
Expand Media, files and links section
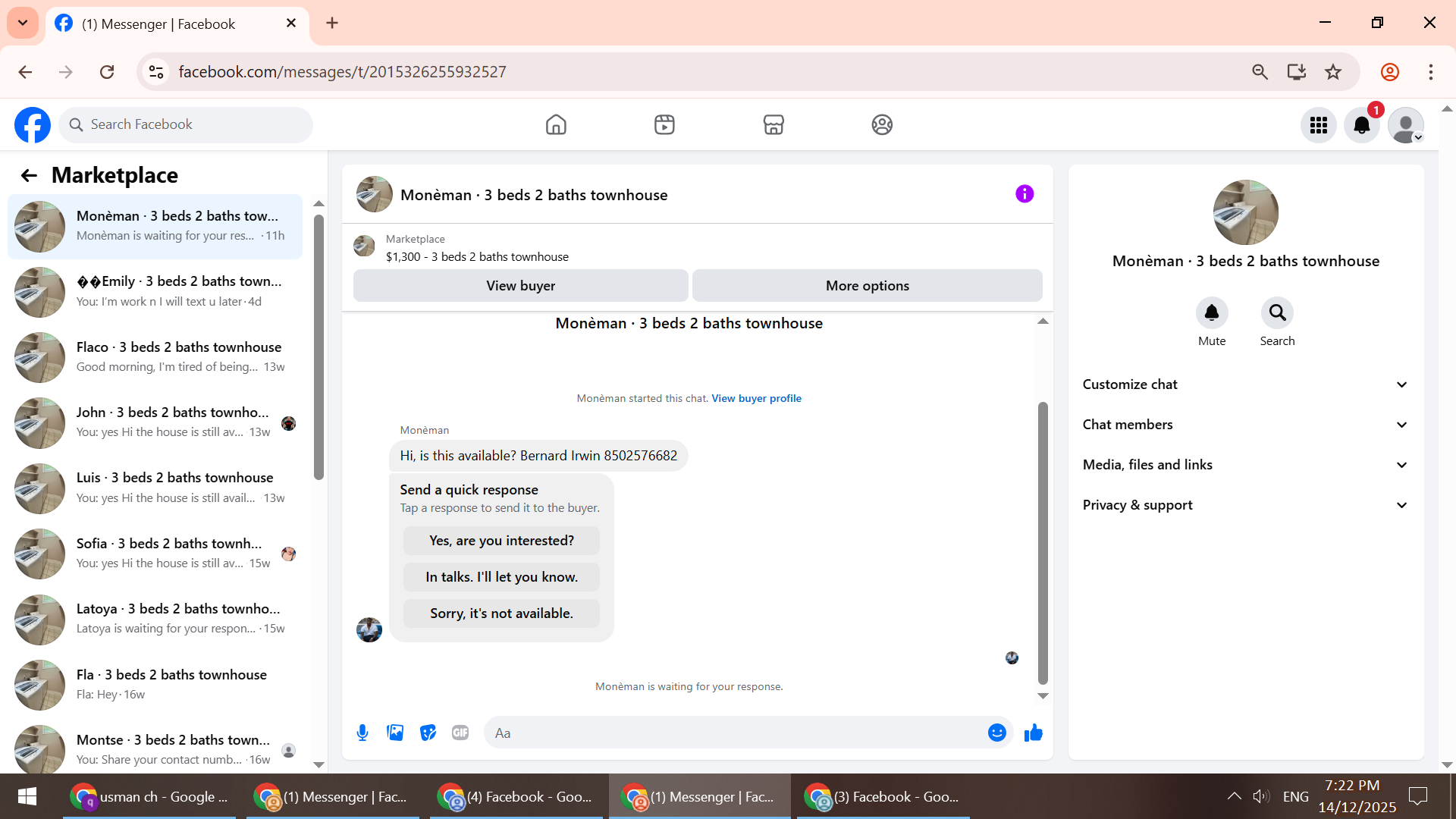pos(1245,465)
